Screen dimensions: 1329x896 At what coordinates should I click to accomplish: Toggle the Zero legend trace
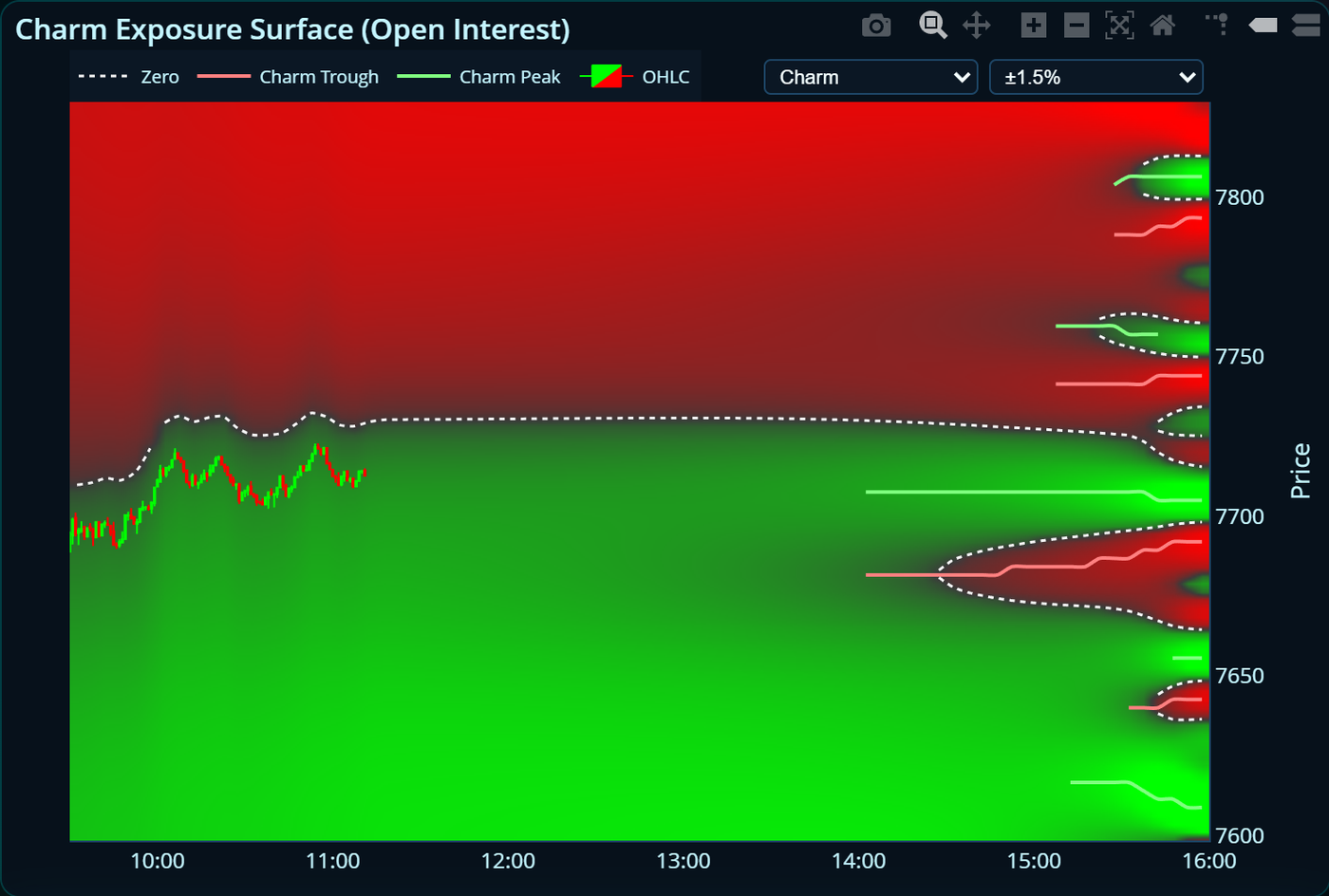click(128, 77)
